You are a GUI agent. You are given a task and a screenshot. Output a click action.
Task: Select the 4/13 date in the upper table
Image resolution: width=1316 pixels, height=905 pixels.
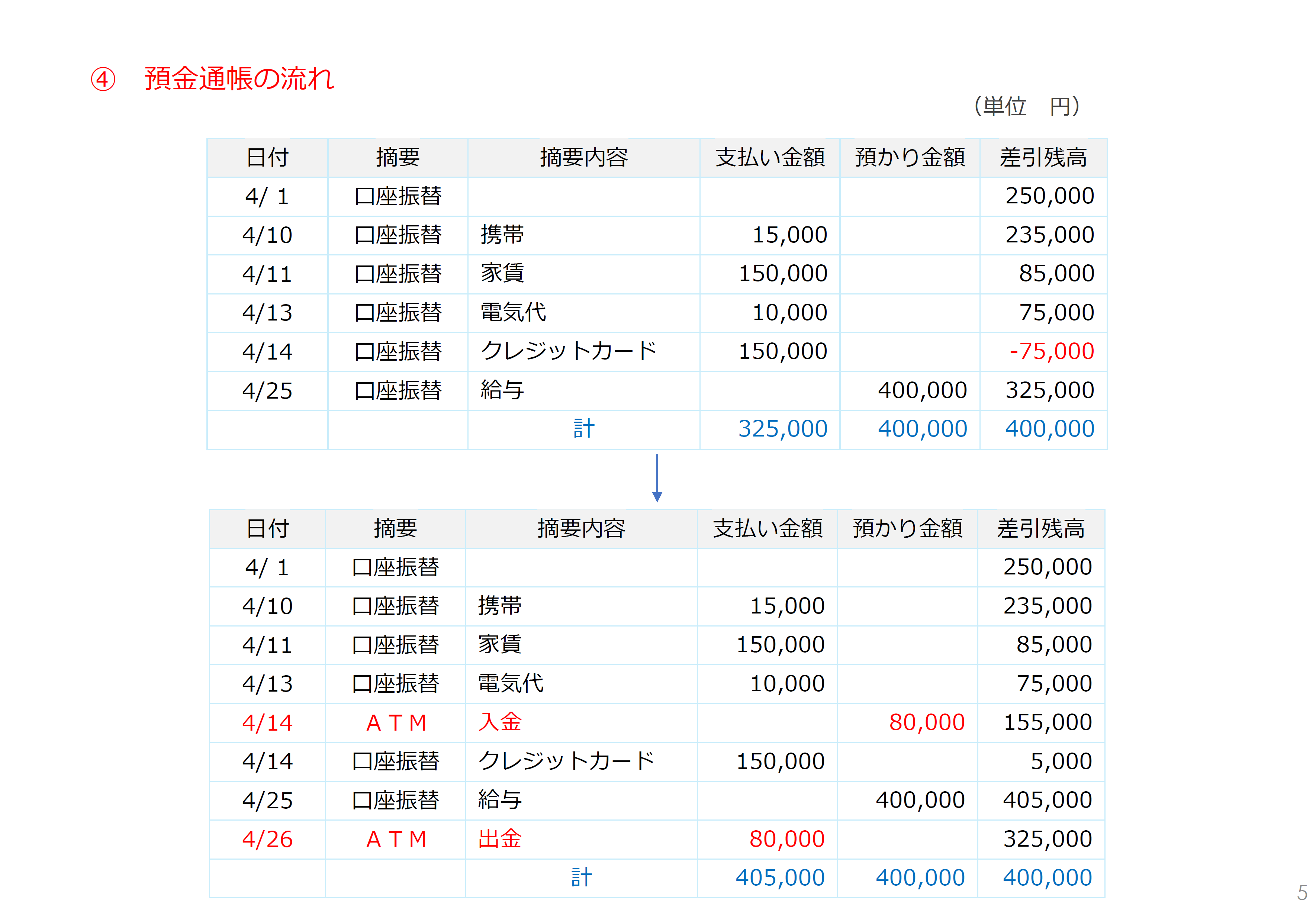(x=267, y=313)
